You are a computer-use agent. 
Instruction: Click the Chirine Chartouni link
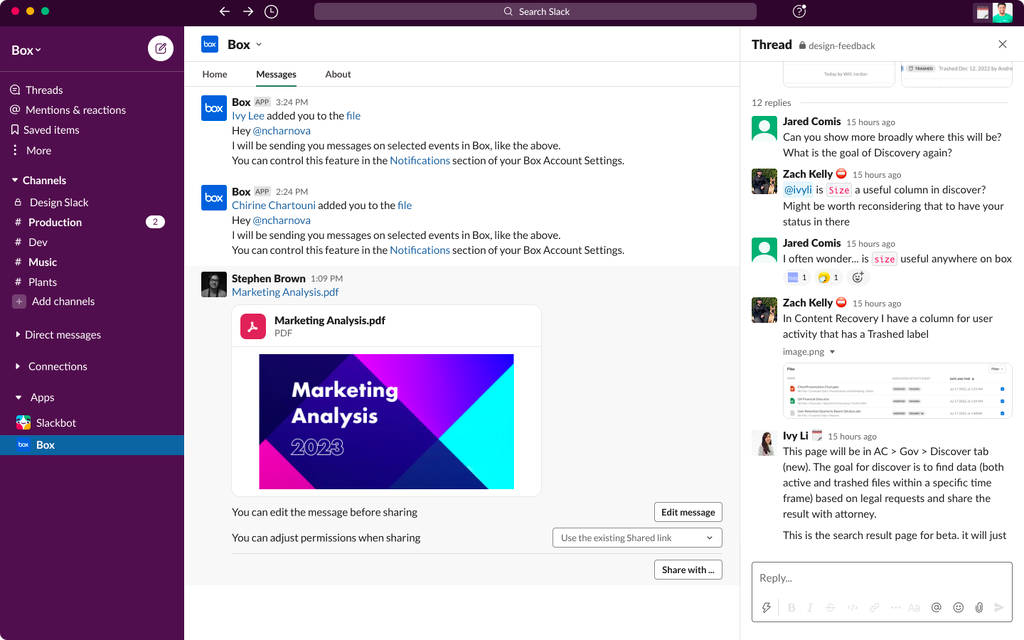274,205
